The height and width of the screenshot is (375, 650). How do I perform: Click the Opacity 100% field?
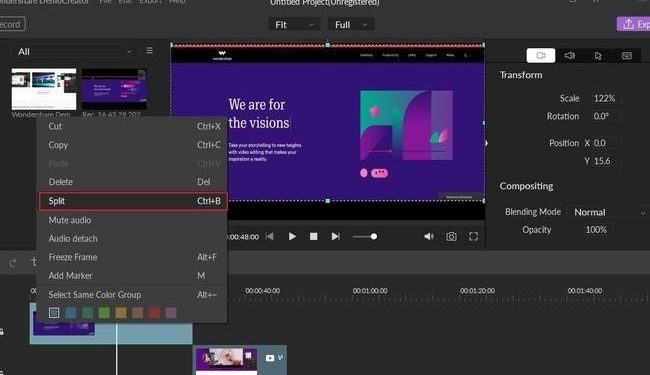[597, 230]
